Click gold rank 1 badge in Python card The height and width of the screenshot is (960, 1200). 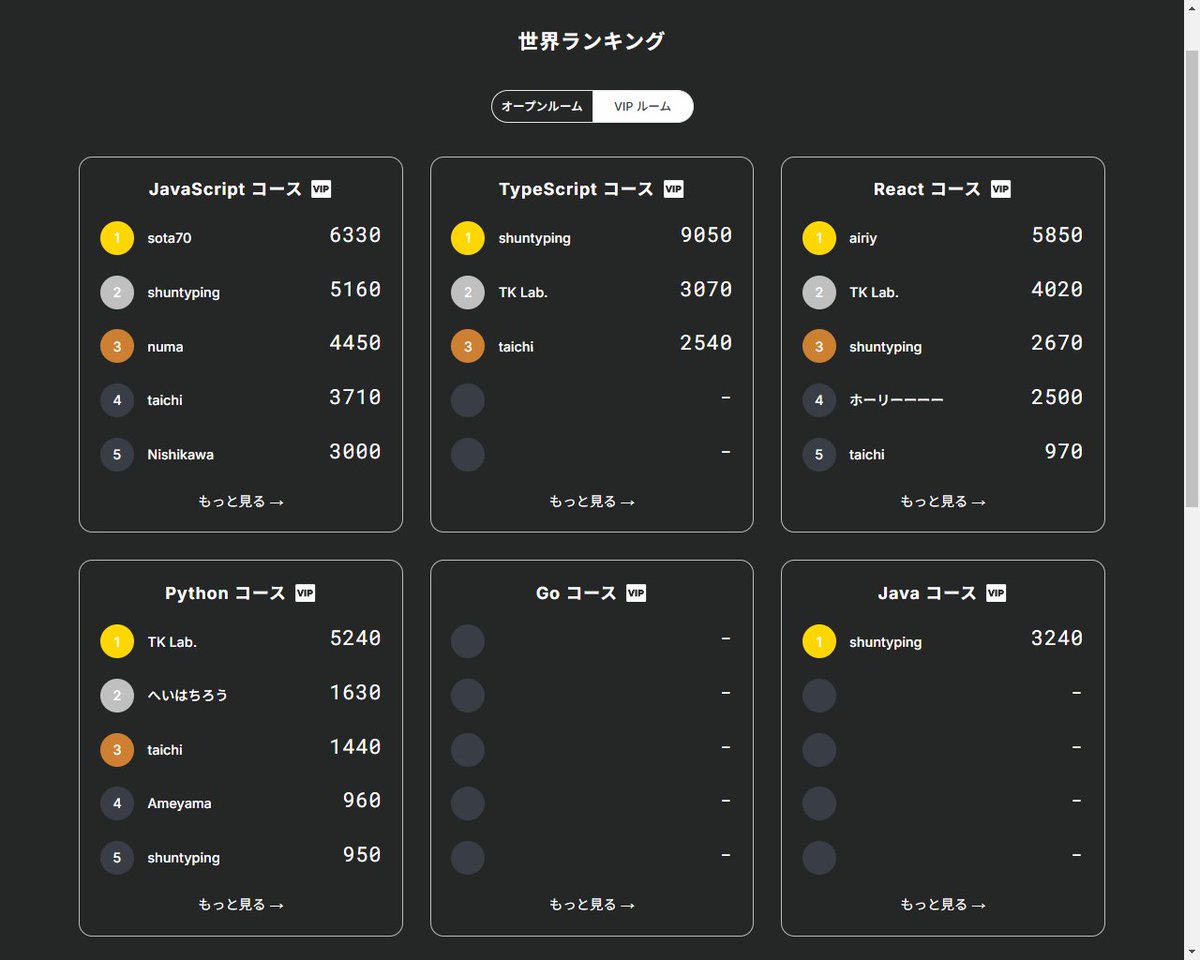click(x=117, y=641)
